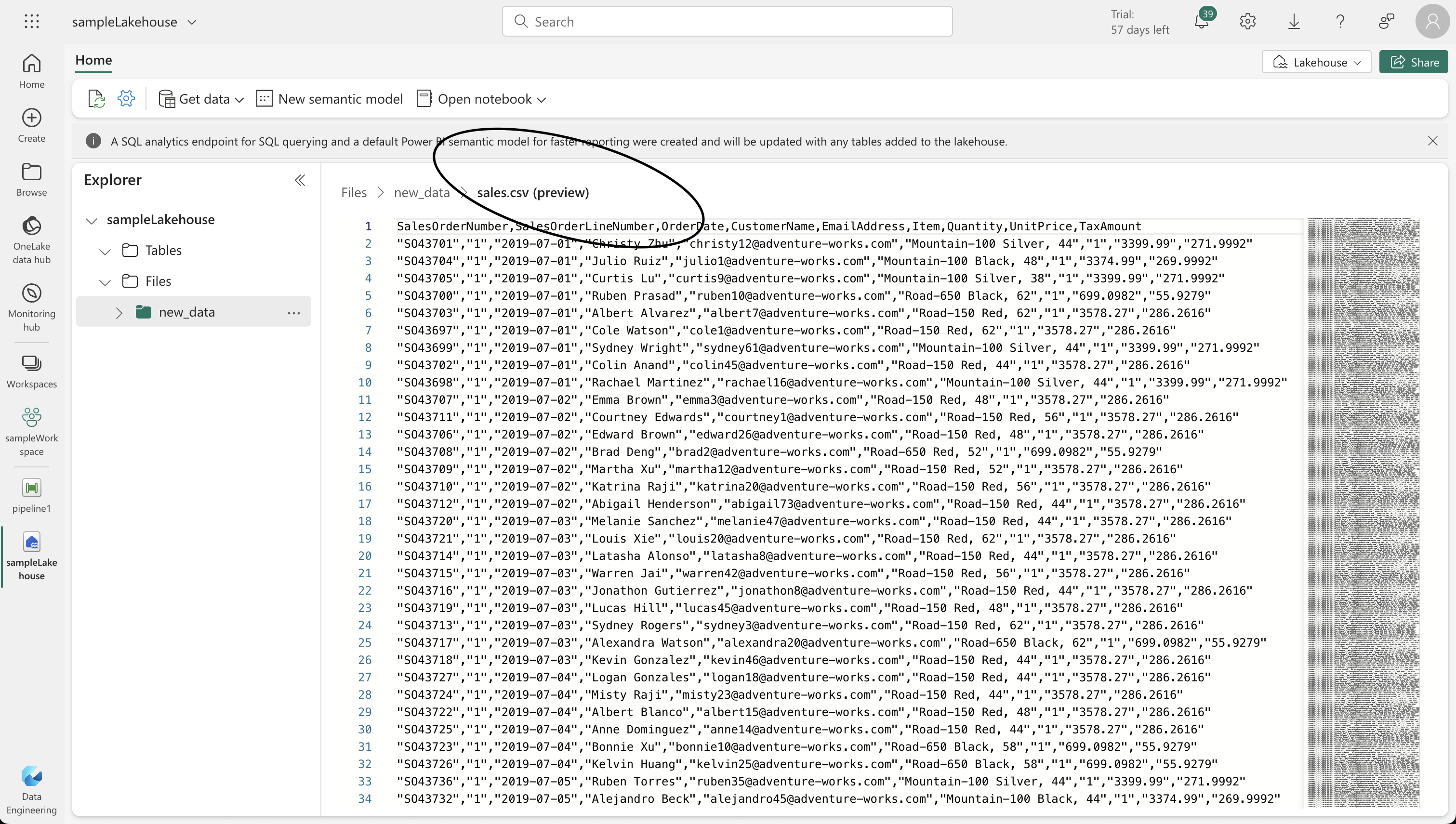Viewport: 1456px width, 824px height.
Task: Expand the new_data folder
Action: pyautogui.click(x=119, y=312)
